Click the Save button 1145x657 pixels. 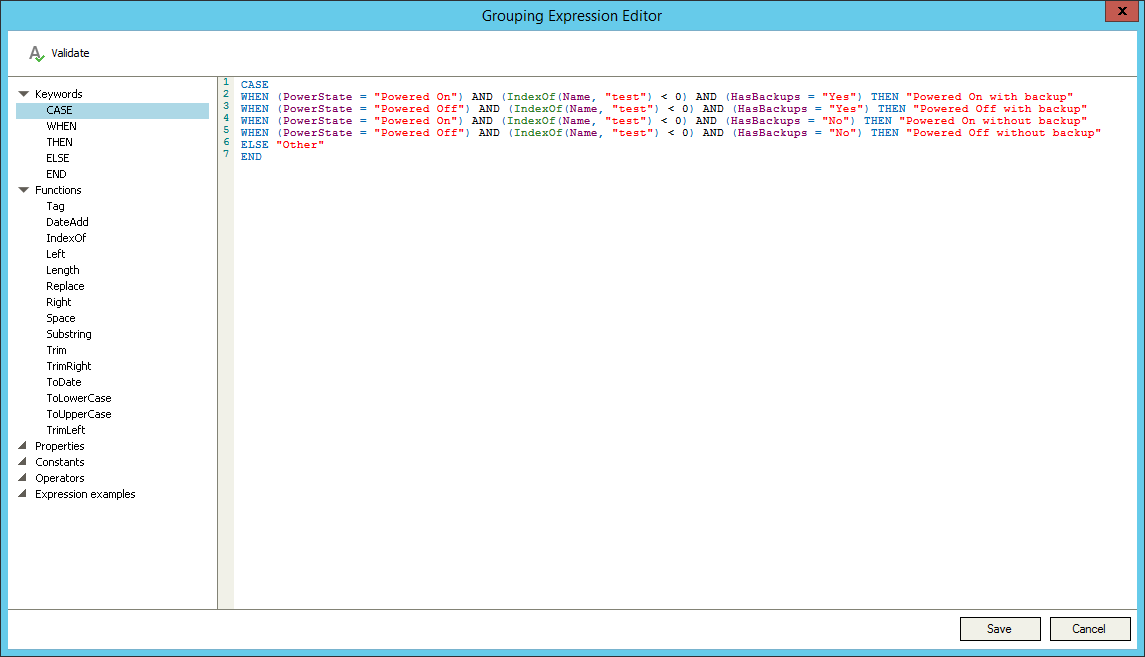(1000, 628)
